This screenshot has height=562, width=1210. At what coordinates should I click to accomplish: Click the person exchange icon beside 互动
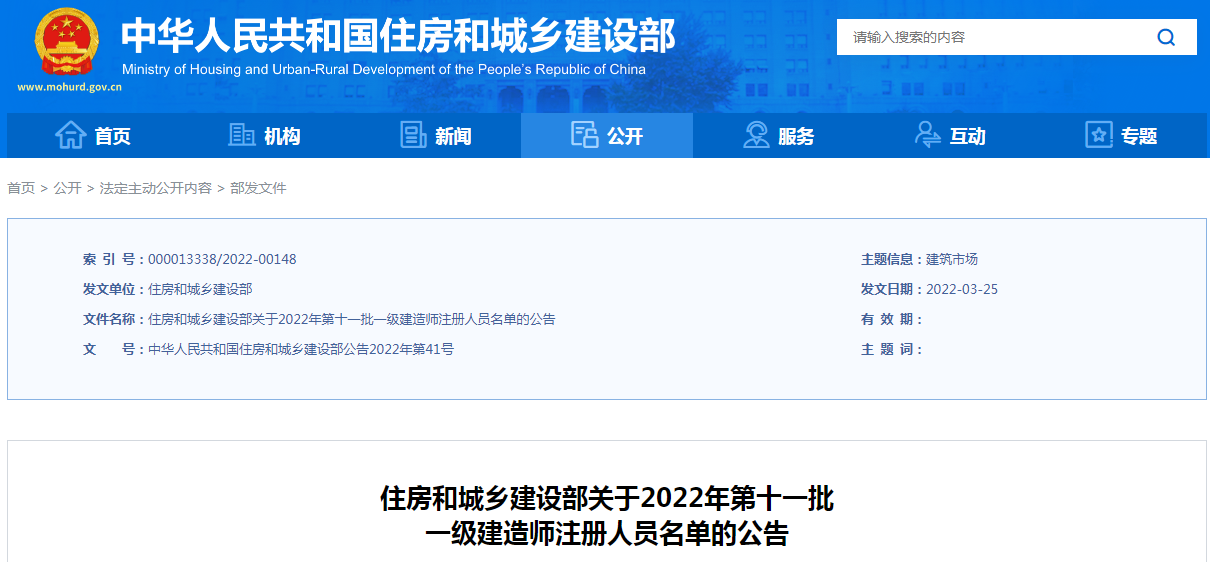(x=928, y=135)
